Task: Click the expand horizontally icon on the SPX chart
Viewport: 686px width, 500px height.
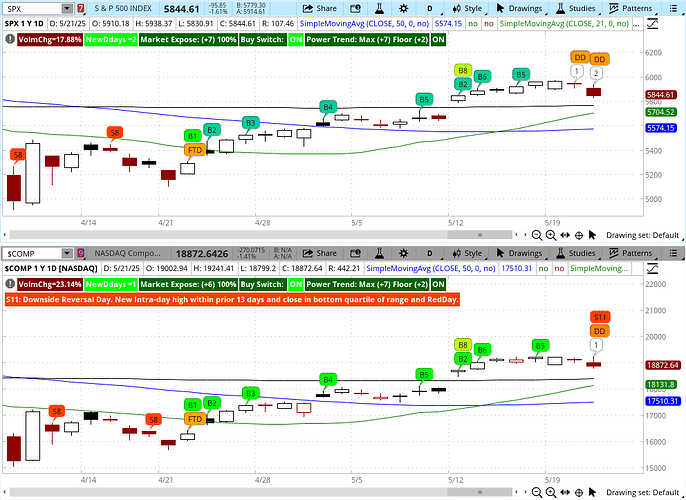Action: pos(565,235)
